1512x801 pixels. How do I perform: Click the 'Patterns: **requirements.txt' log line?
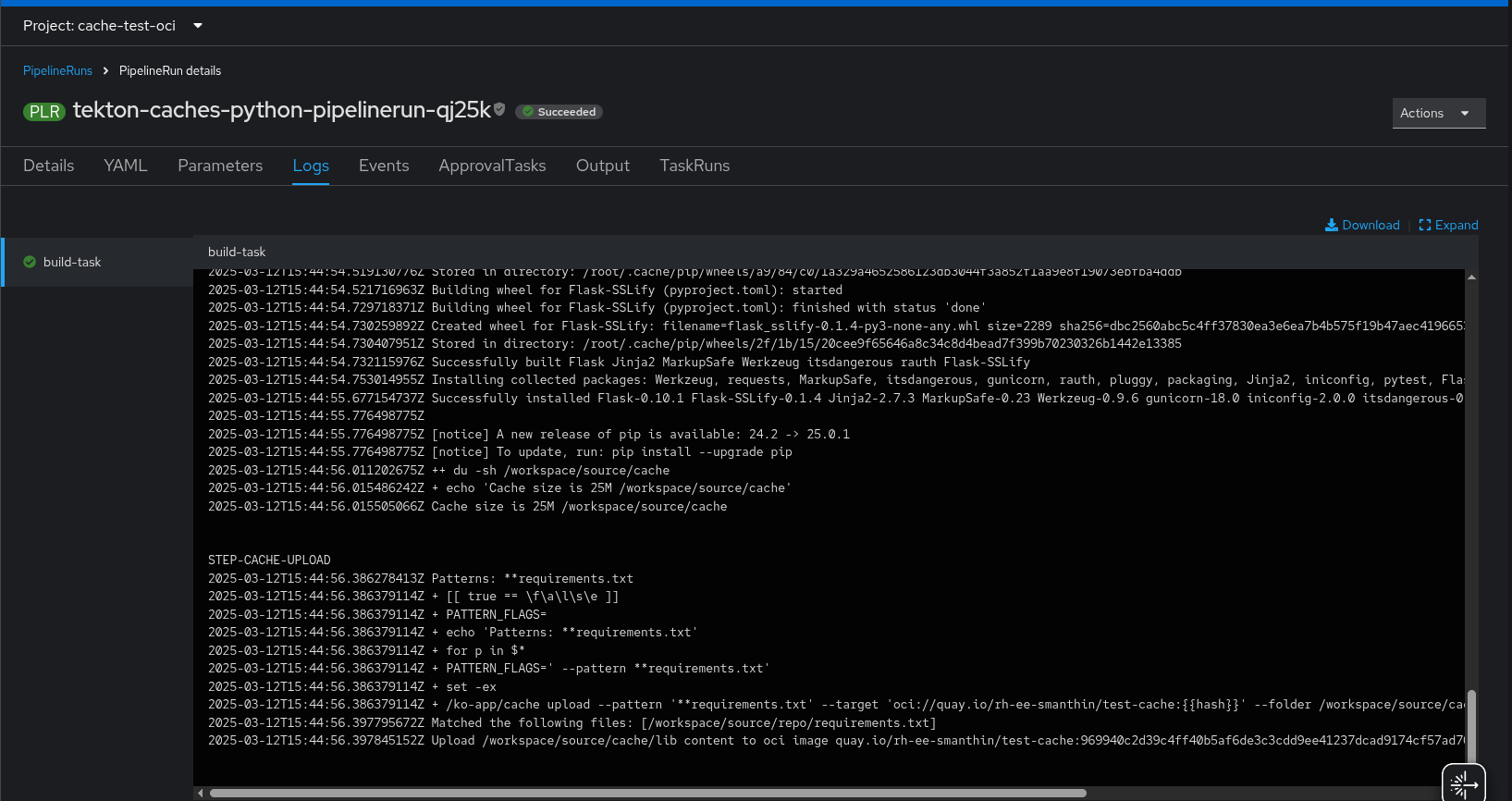[x=421, y=579]
